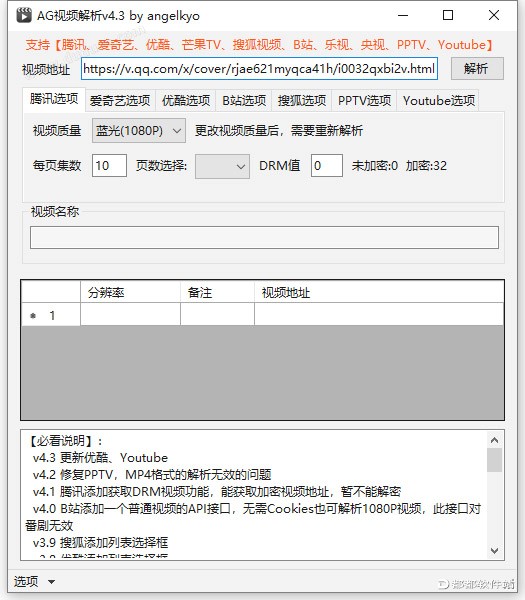Open the 搜狐选项 tab

302,101
